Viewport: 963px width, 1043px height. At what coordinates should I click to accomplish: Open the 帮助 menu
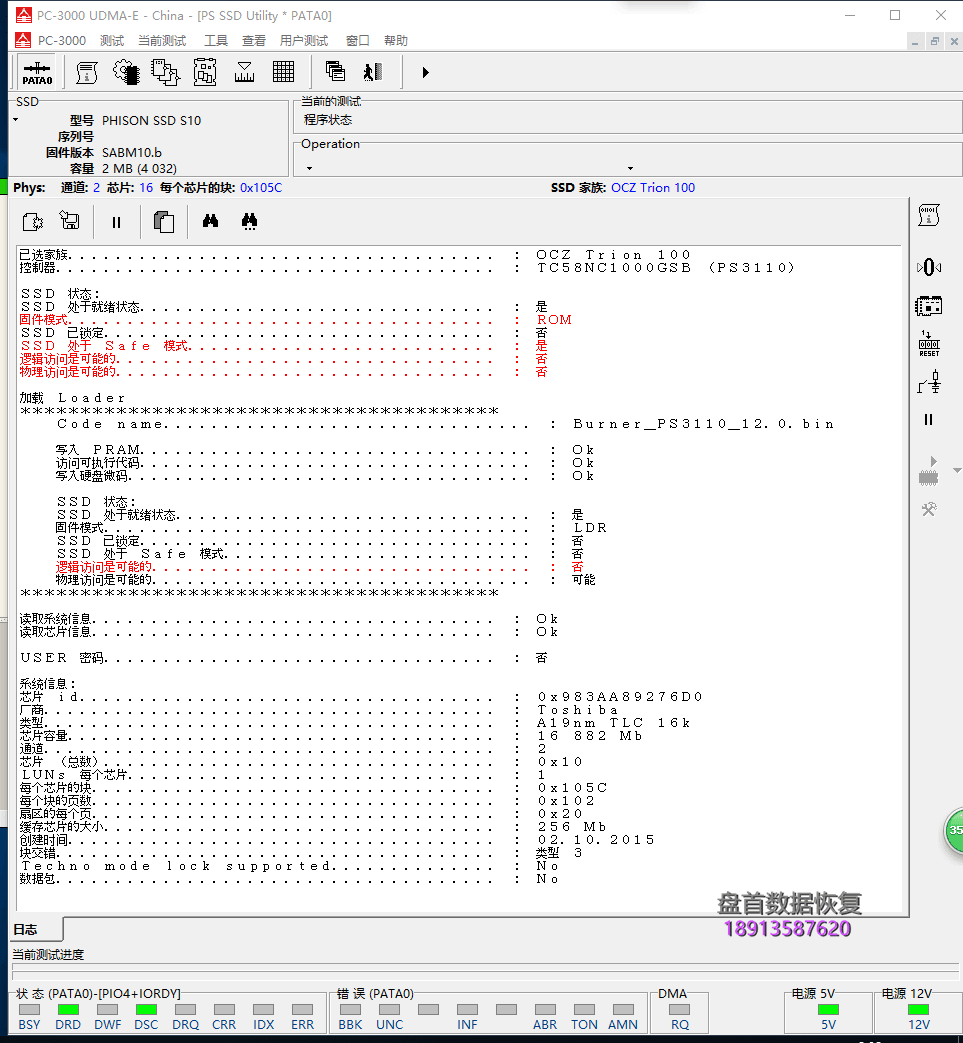pyautogui.click(x=396, y=41)
